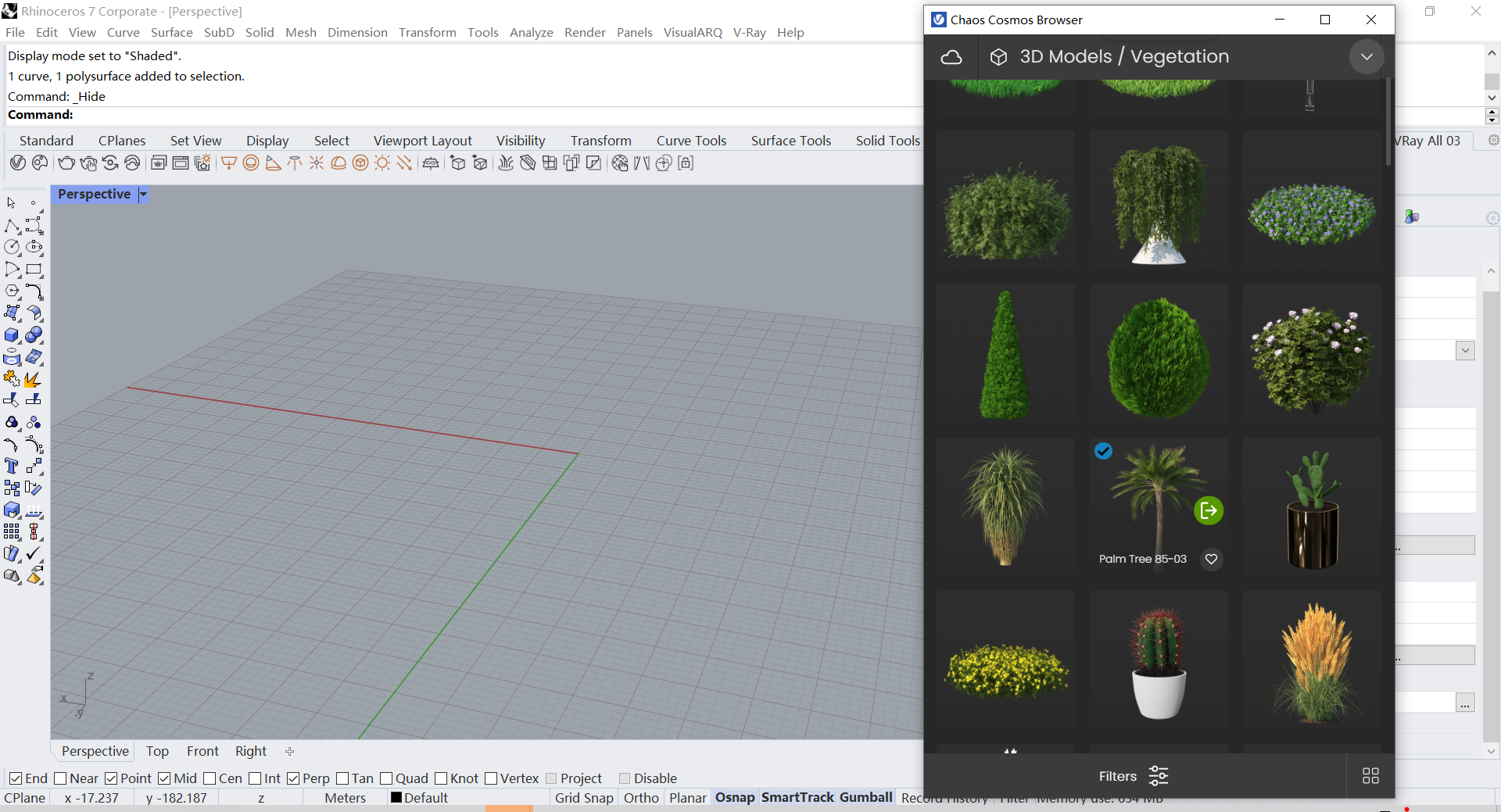Screen dimensions: 1501x812
Task: Enable the Near osnap checkbox
Action: pos(60,778)
